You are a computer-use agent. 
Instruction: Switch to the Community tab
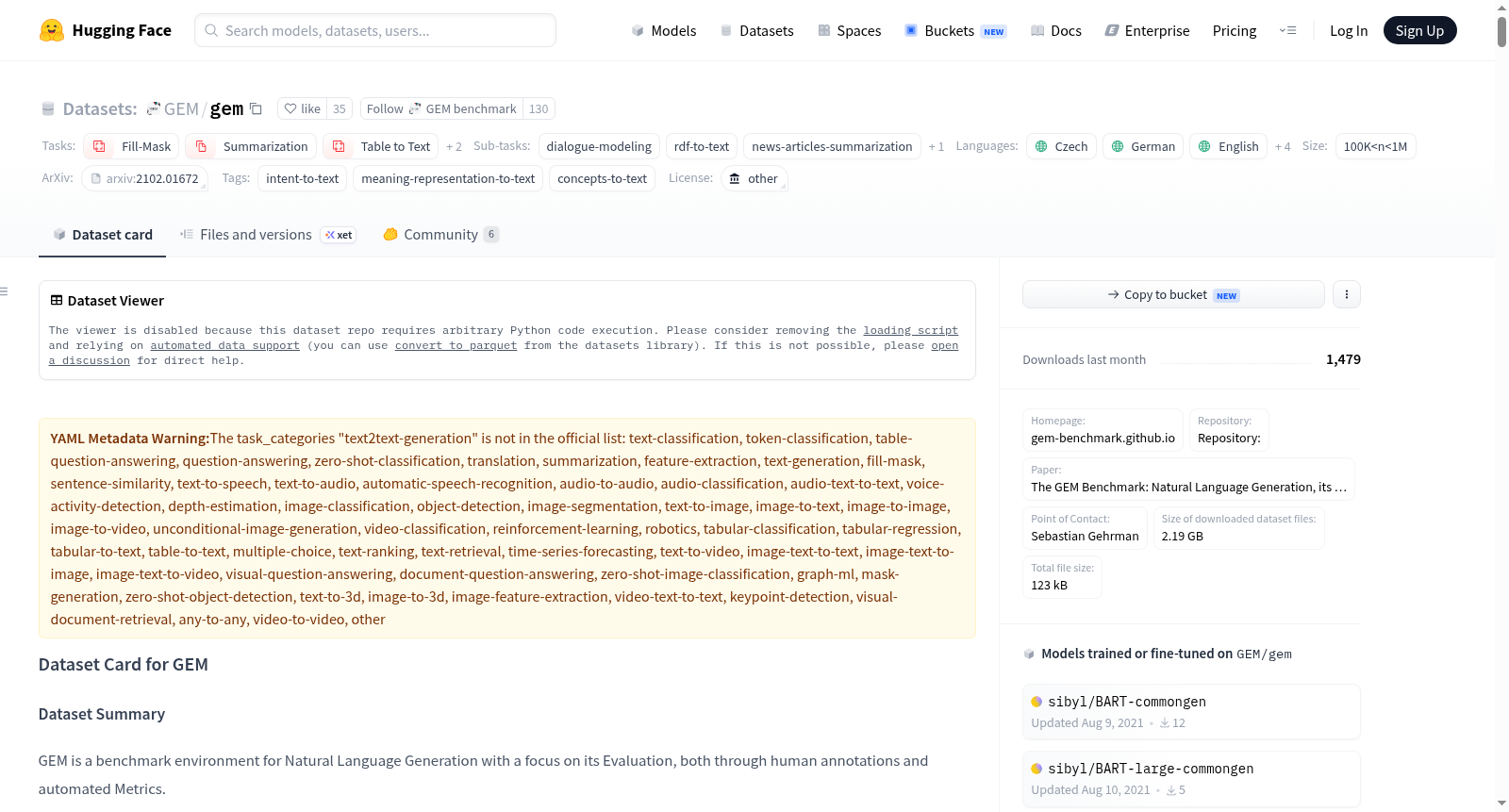coord(440,234)
